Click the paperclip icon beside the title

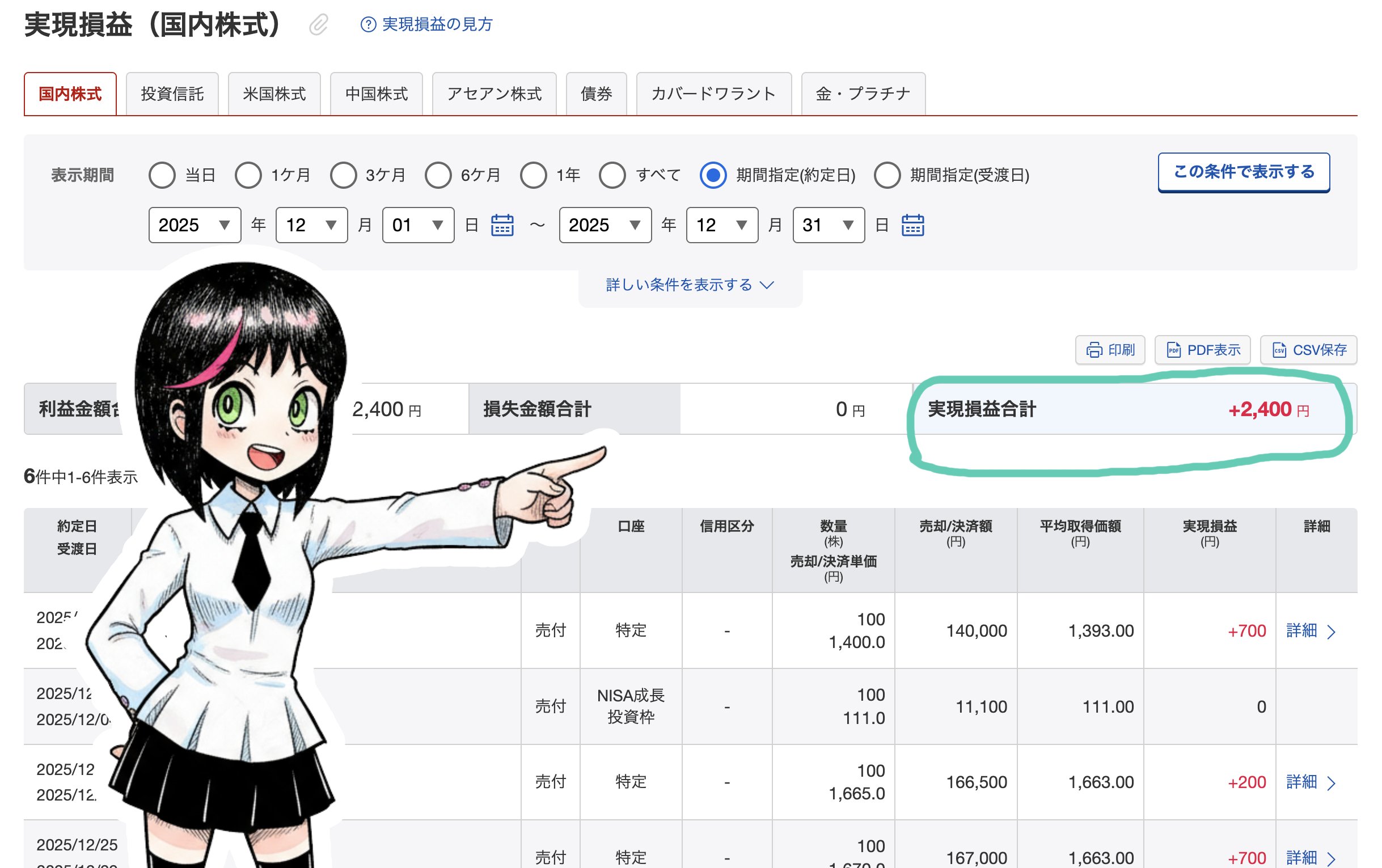pos(319,25)
